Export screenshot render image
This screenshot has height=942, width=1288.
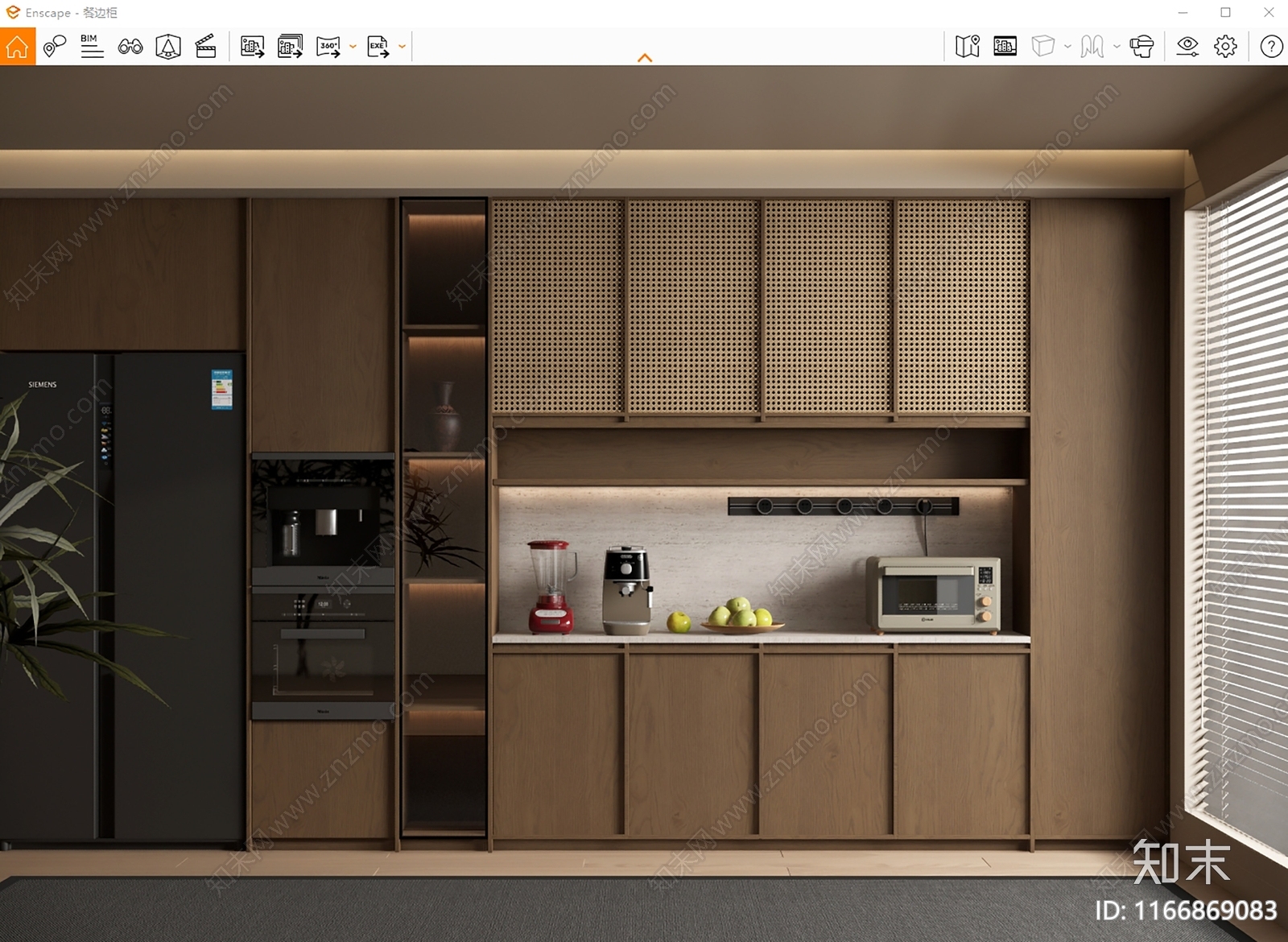[252, 47]
